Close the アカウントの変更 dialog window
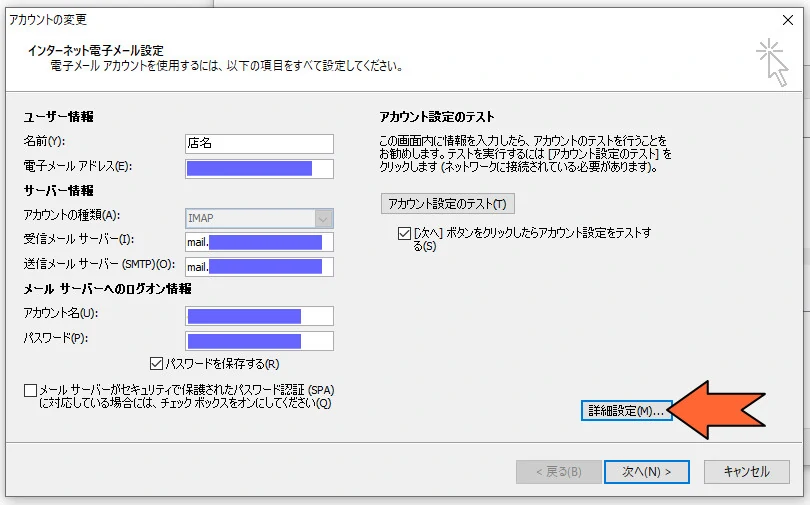Screen dimensions: 810x505 click(x=787, y=19)
